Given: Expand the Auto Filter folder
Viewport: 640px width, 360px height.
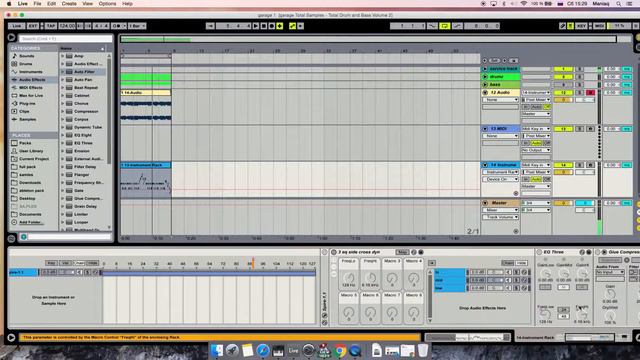Looking at the screenshot, I should click(62, 72).
